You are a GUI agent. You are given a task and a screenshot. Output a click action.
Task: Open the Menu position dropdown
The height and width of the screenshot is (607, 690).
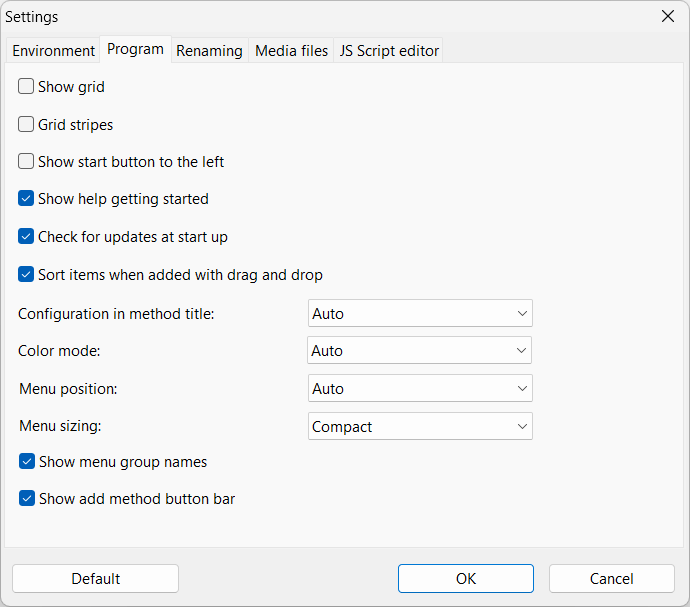point(420,389)
